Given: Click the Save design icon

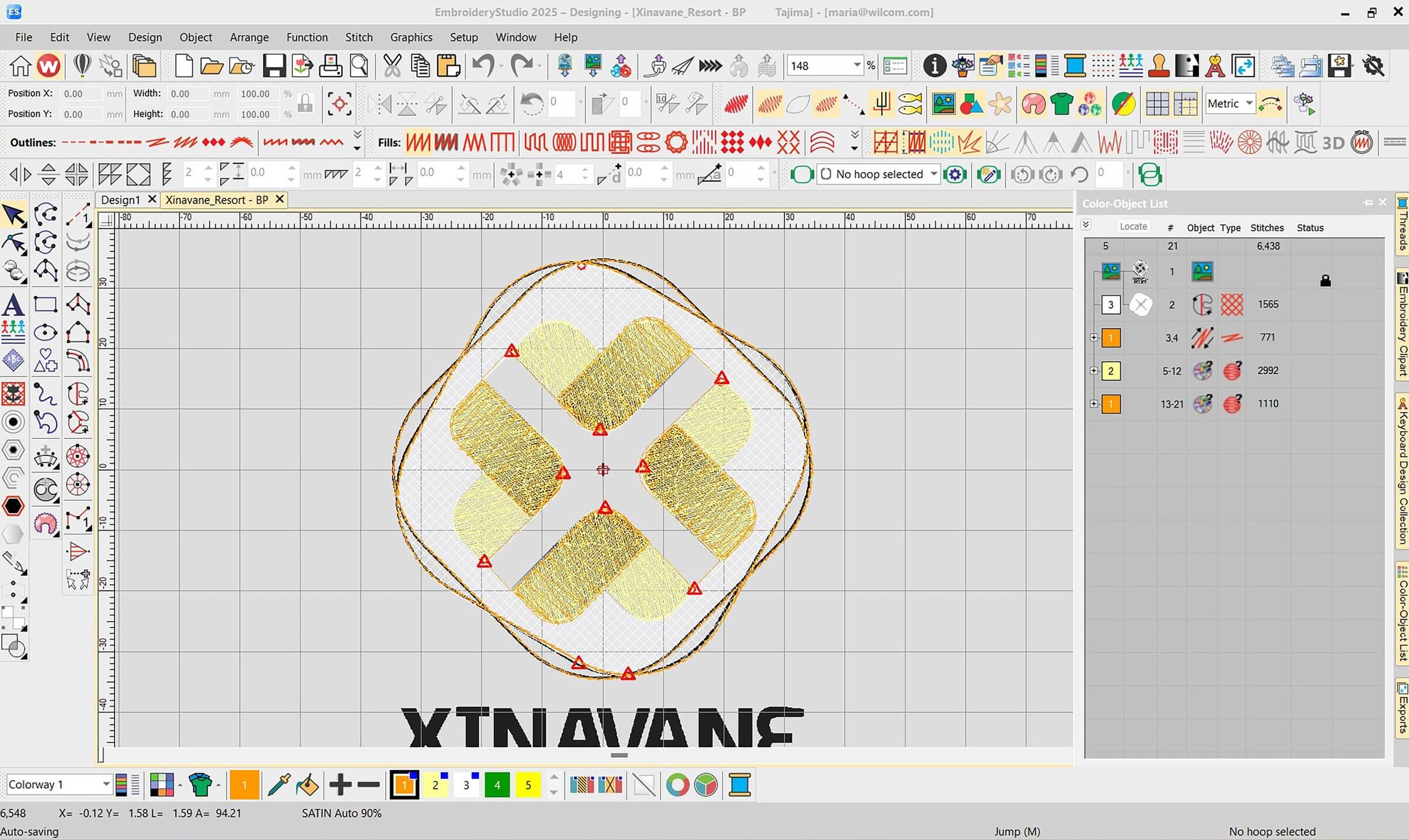Looking at the screenshot, I should (274, 66).
